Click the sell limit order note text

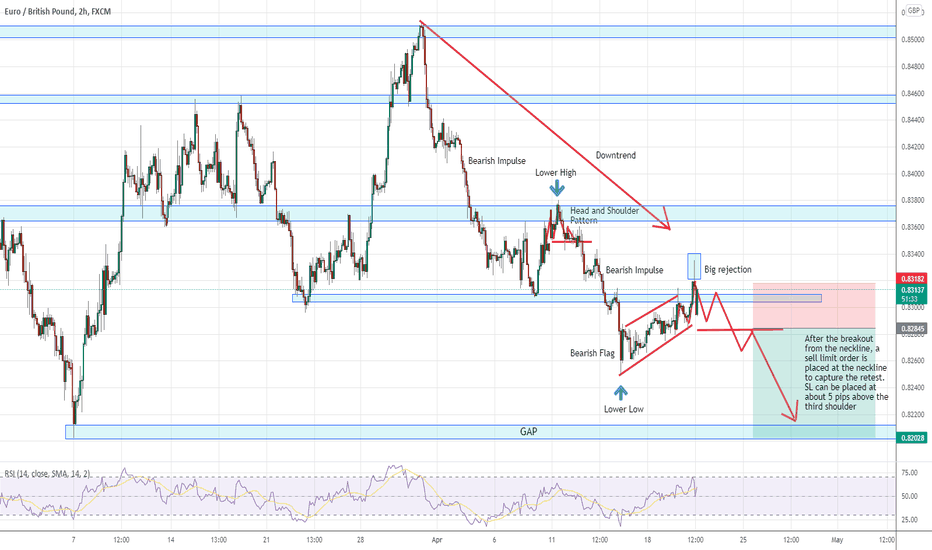point(846,373)
